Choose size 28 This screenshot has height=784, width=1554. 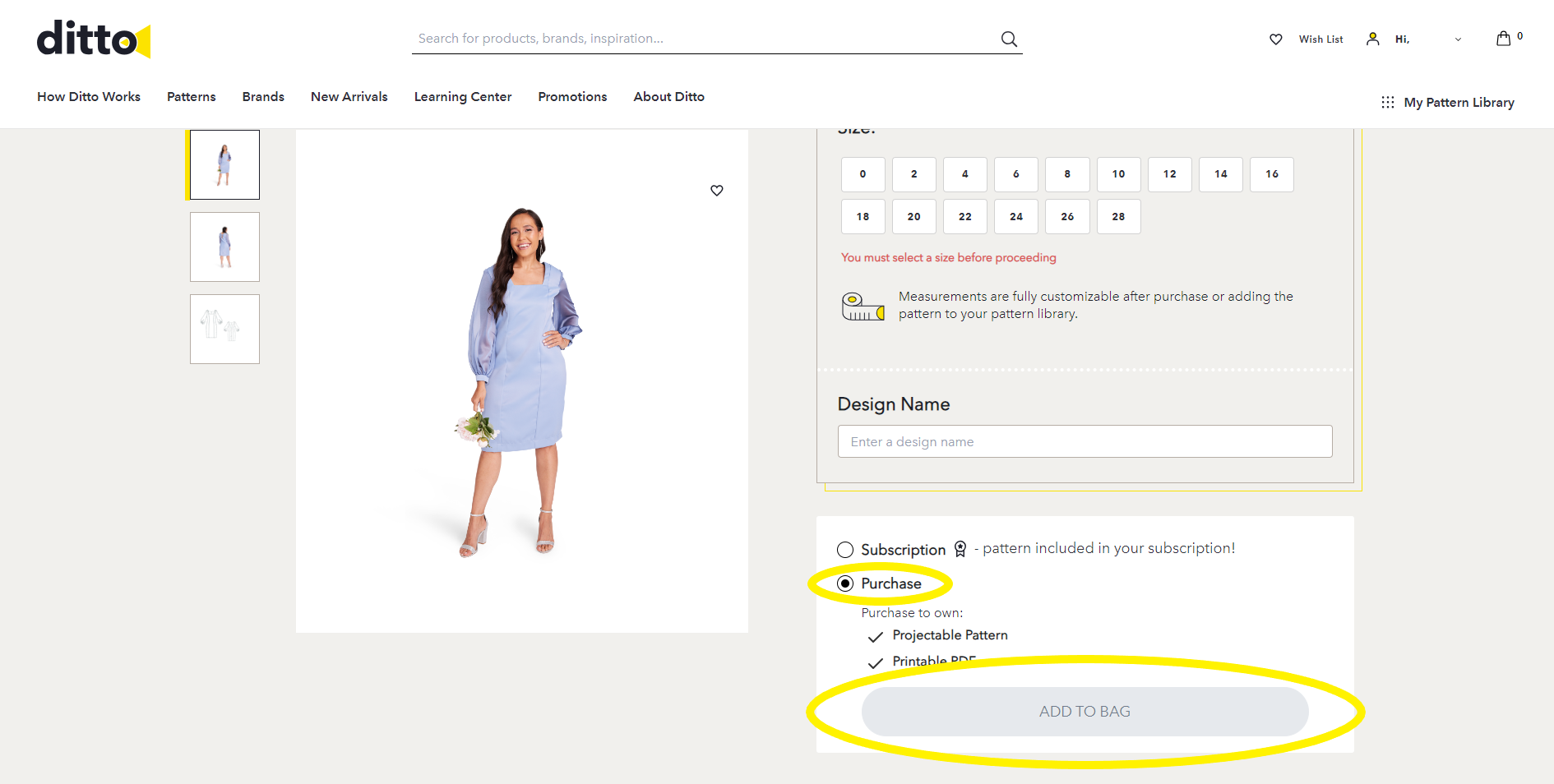click(x=1119, y=217)
